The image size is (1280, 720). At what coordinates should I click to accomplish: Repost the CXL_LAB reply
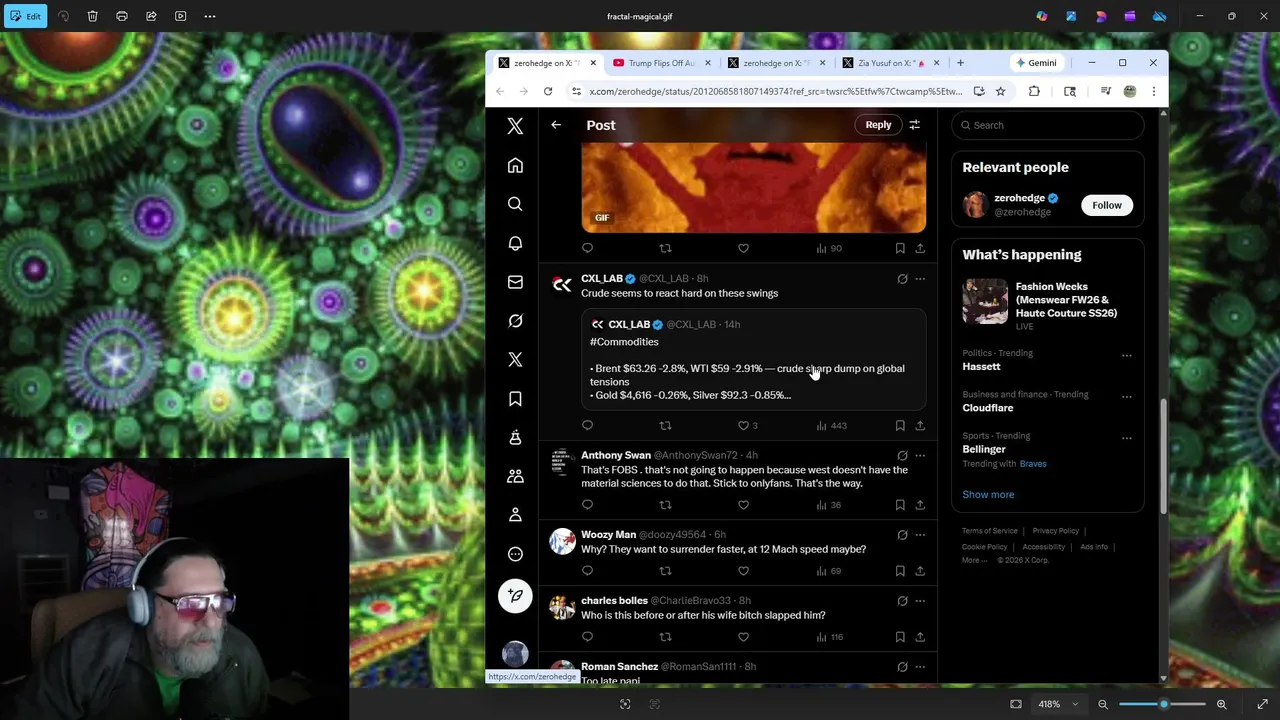point(665,426)
